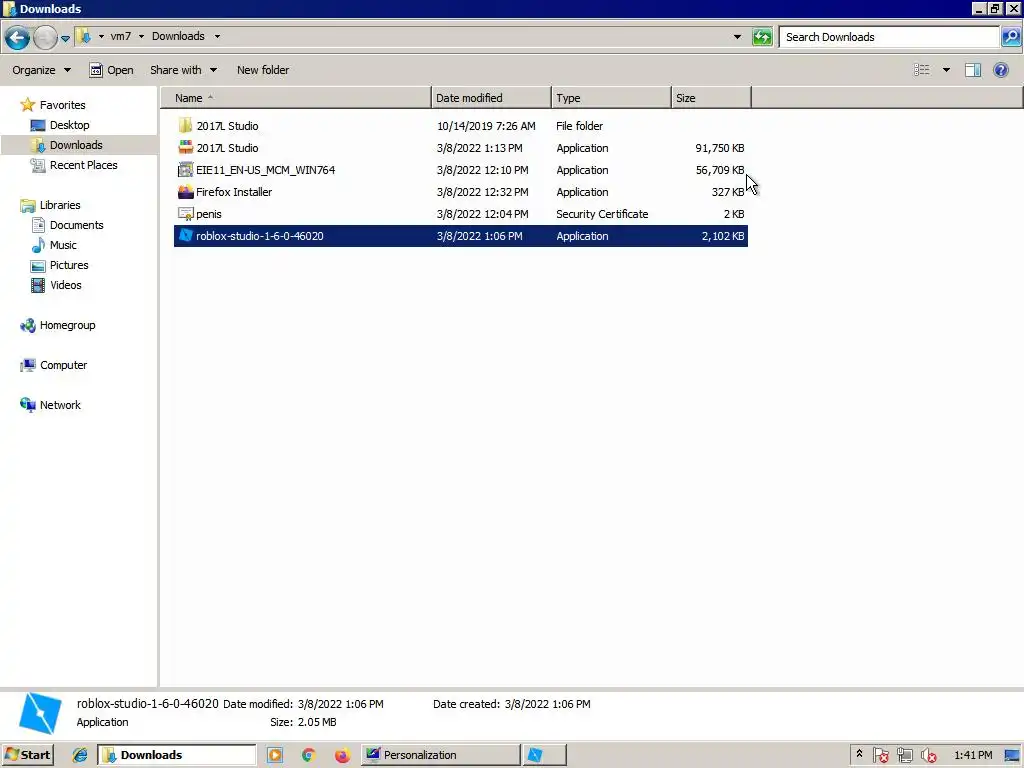Open Windows Media Player from taskbar
Image resolution: width=1024 pixels, height=768 pixels.
[275, 755]
